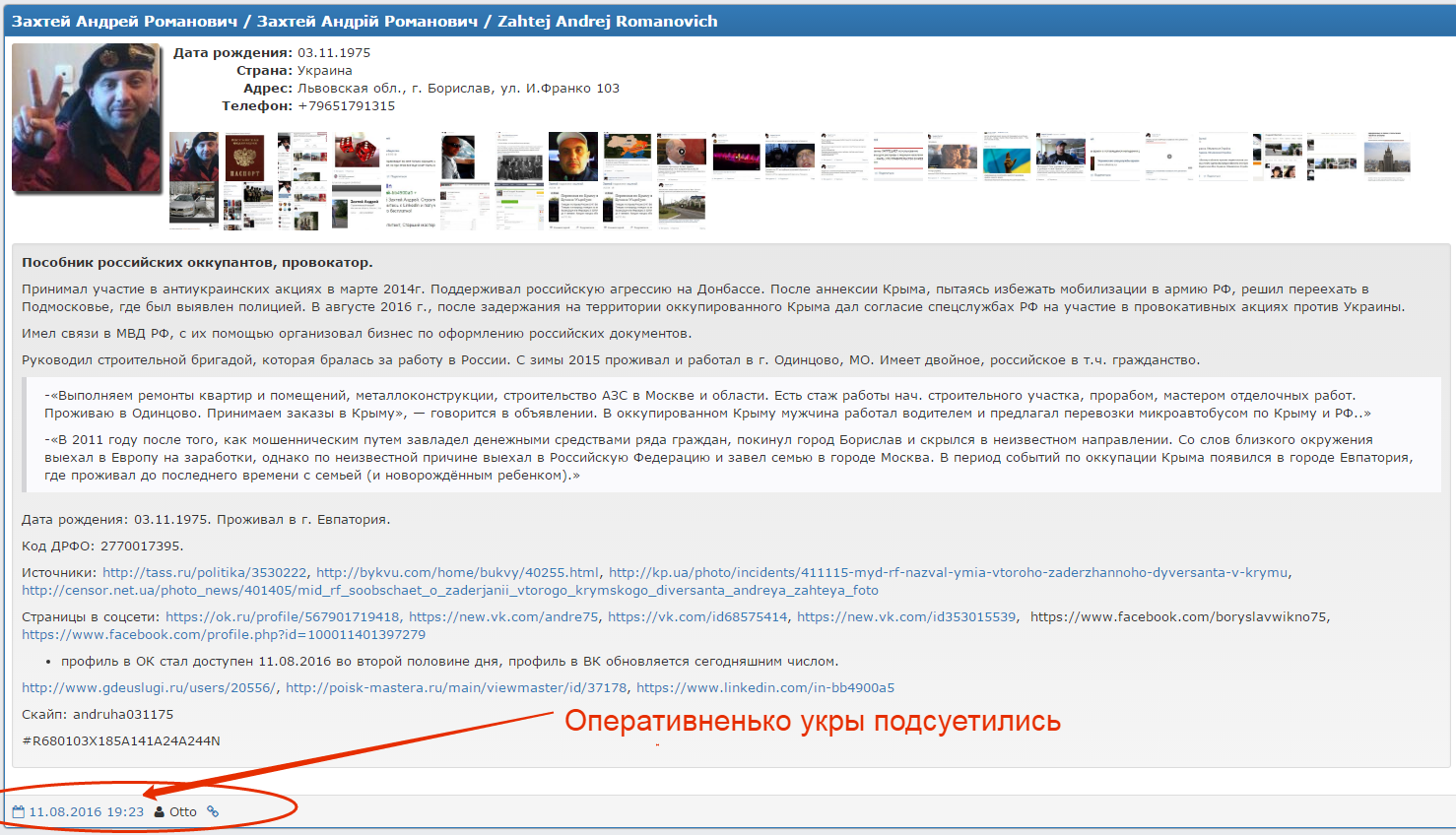The height and width of the screenshot is (835, 1456).
Task: Click the user icon beside Otto
Action: pos(160,812)
